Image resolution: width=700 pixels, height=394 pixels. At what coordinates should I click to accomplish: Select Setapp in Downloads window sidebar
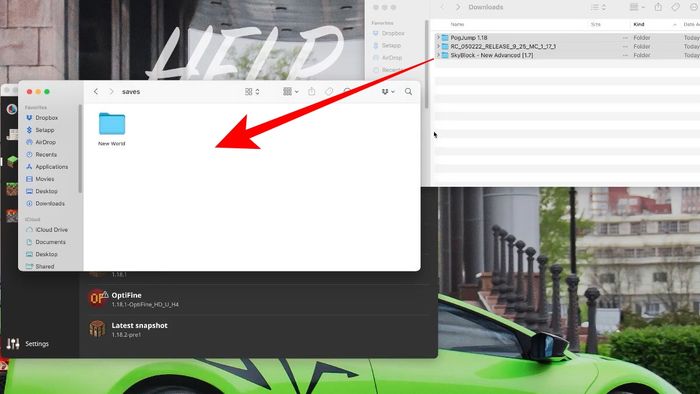(x=387, y=46)
